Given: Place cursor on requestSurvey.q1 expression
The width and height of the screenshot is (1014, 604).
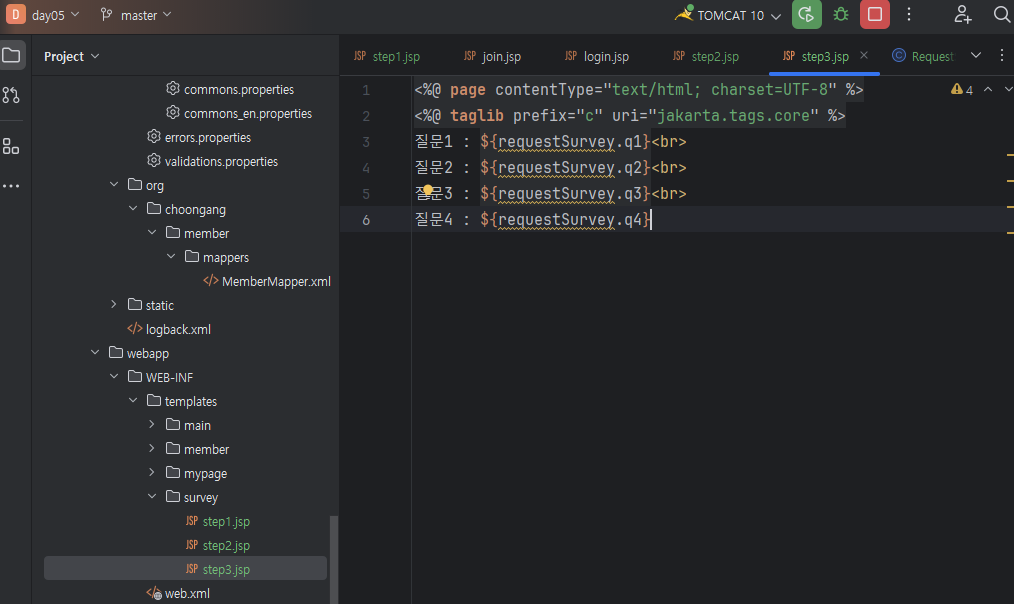Looking at the screenshot, I should [x=565, y=142].
